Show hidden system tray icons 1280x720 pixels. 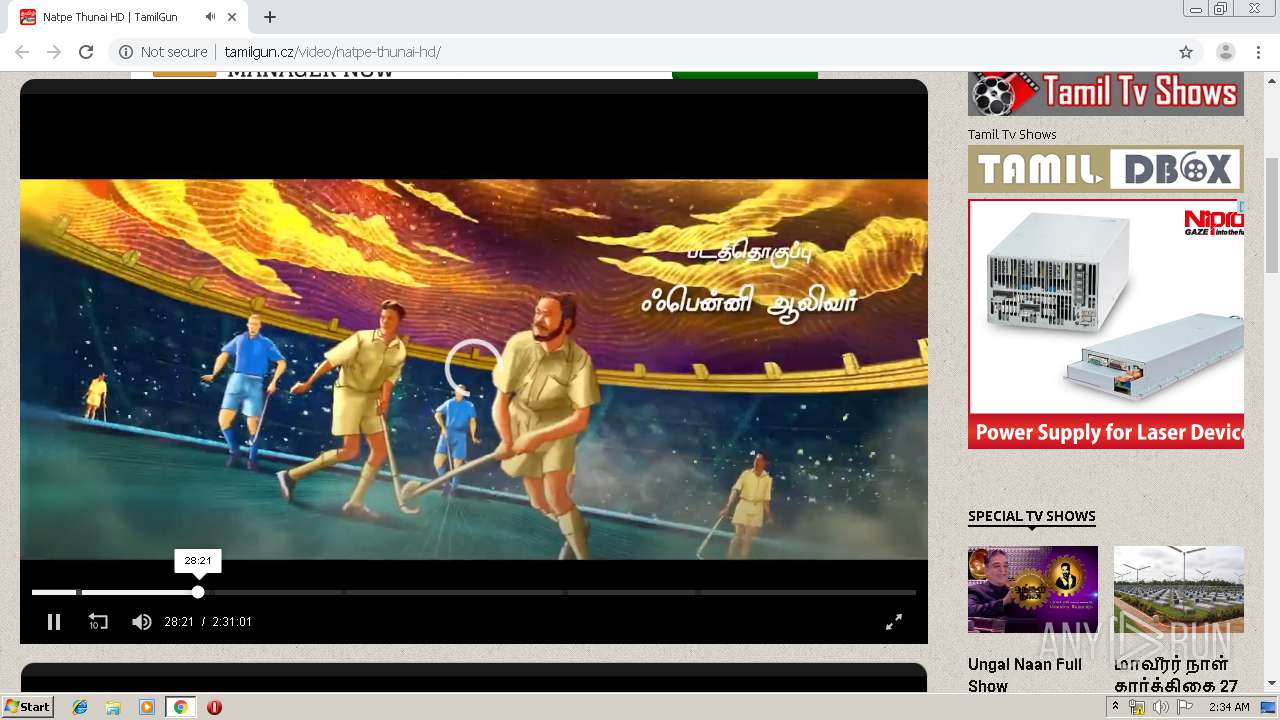1115,707
